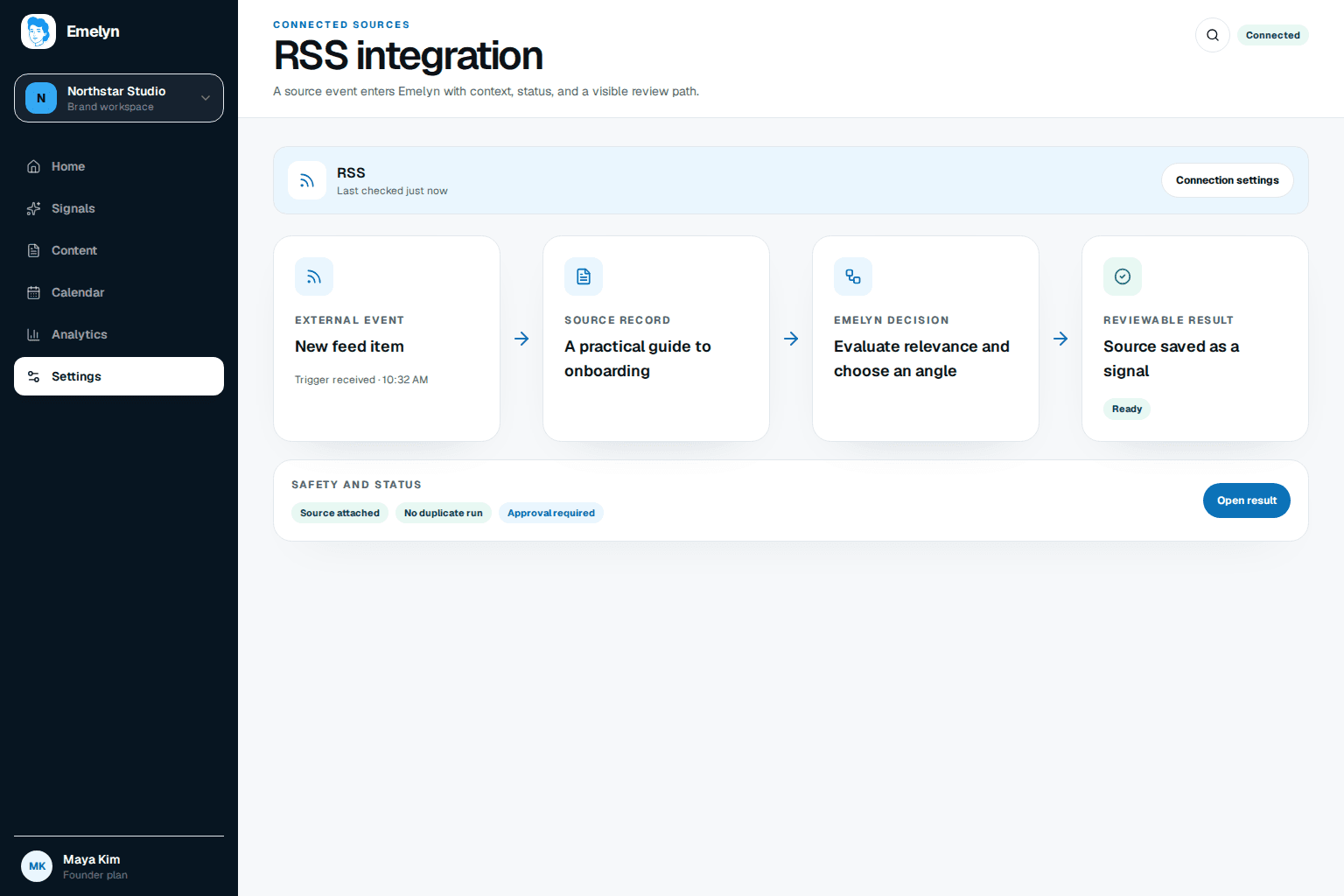Viewport: 1344px width, 896px height.
Task: Click the Connected status badge
Action: point(1273,35)
